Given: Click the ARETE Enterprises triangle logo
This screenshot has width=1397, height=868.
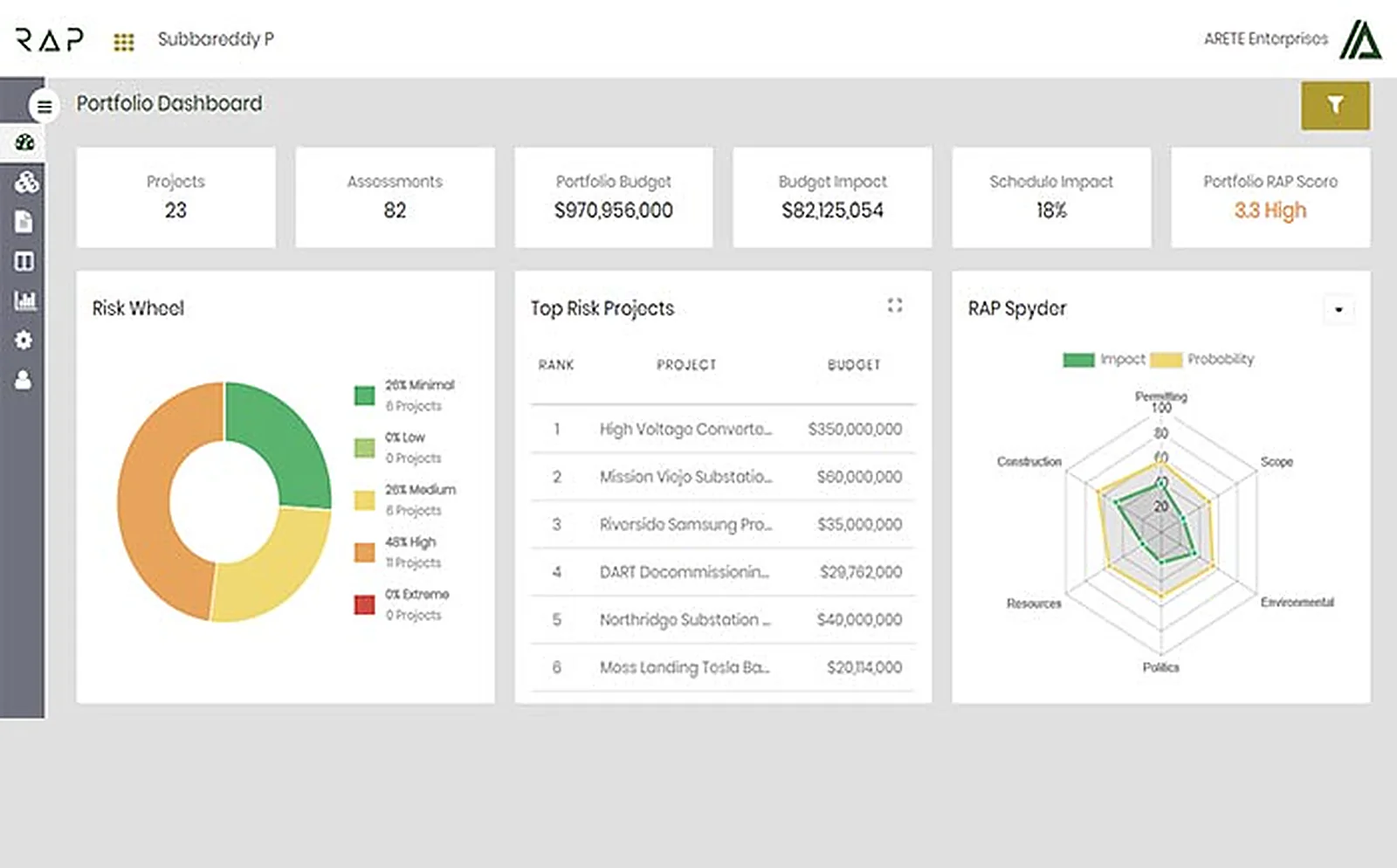Looking at the screenshot, I should tap(1360, 39).
